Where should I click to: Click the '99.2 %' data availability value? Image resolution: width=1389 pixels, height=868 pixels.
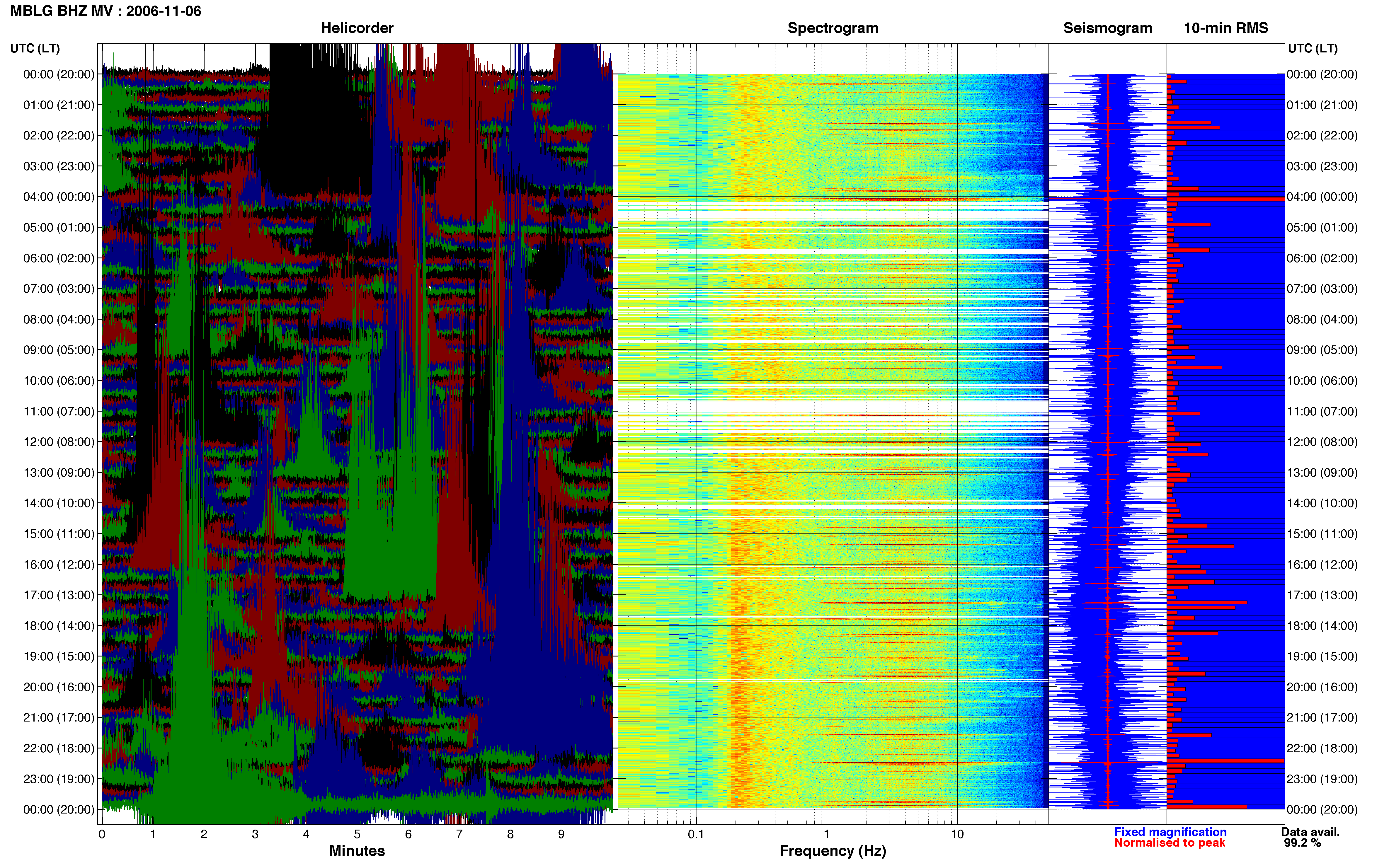pos(1302,843)
